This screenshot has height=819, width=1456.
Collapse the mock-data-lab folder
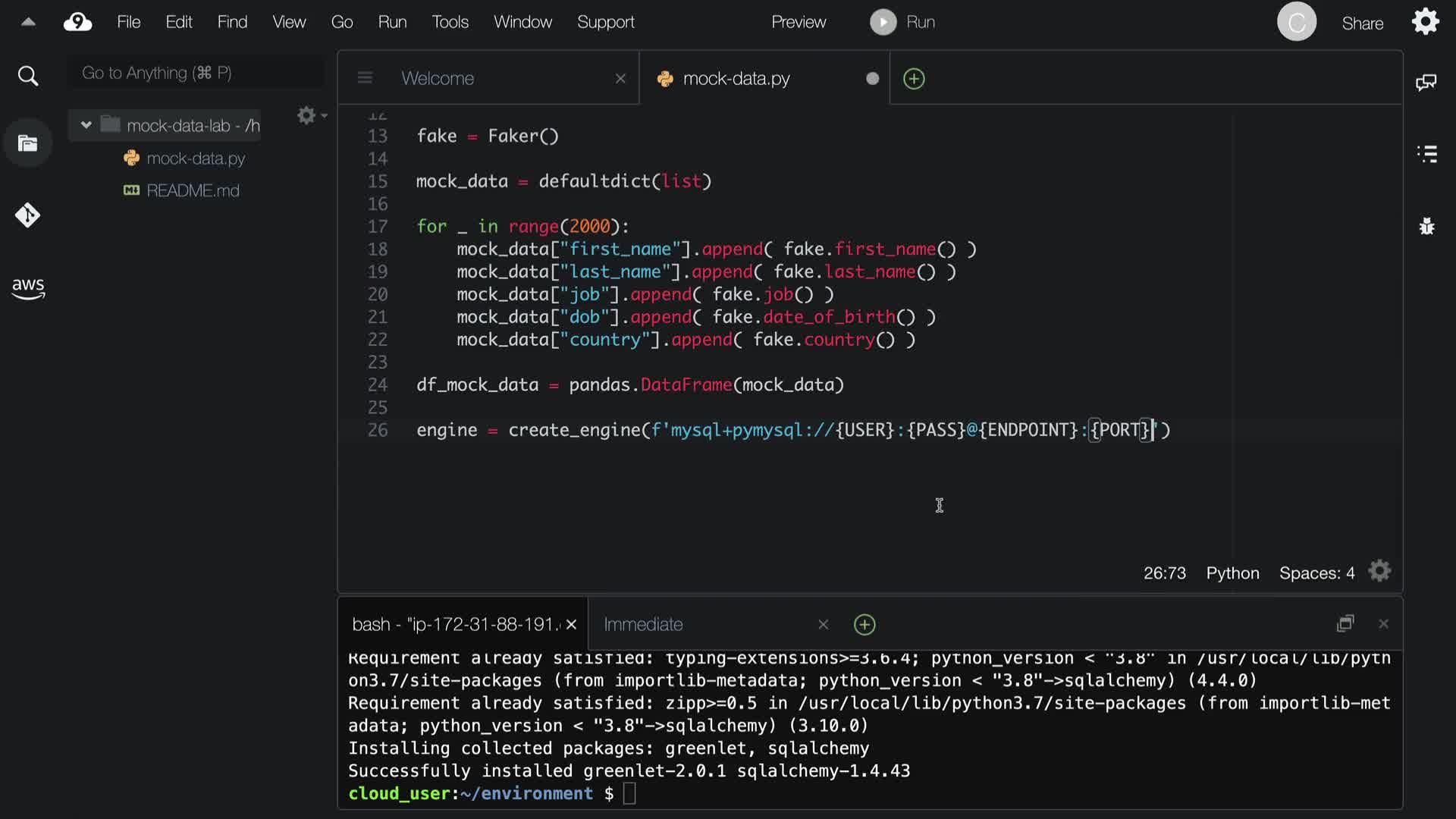pyautogui.click(x=86, y=125)
